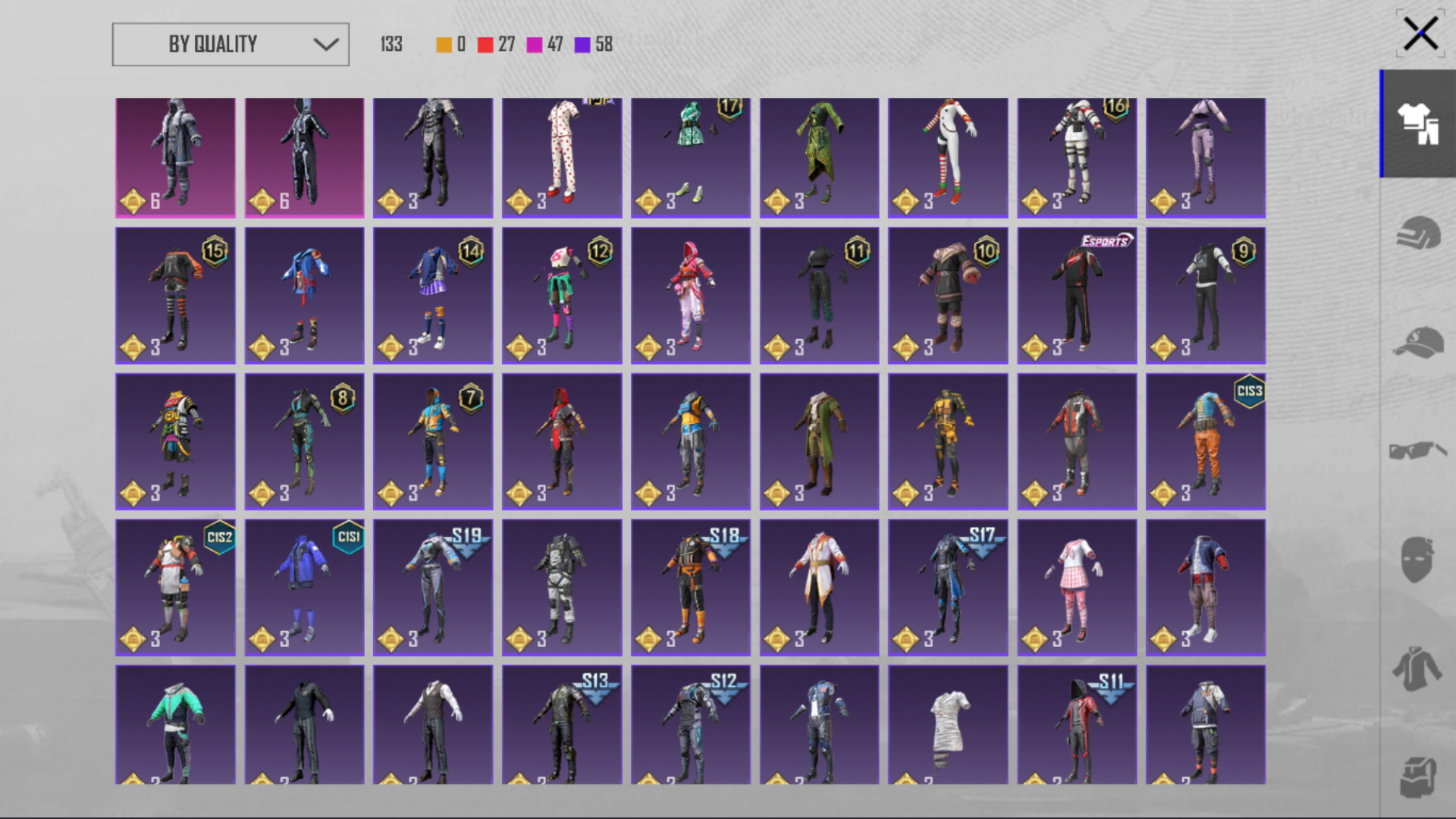Select the outfits category icon in sidebar
Screen dimensions: 1456x819
pyautogui.click(x=1417, y=124)
